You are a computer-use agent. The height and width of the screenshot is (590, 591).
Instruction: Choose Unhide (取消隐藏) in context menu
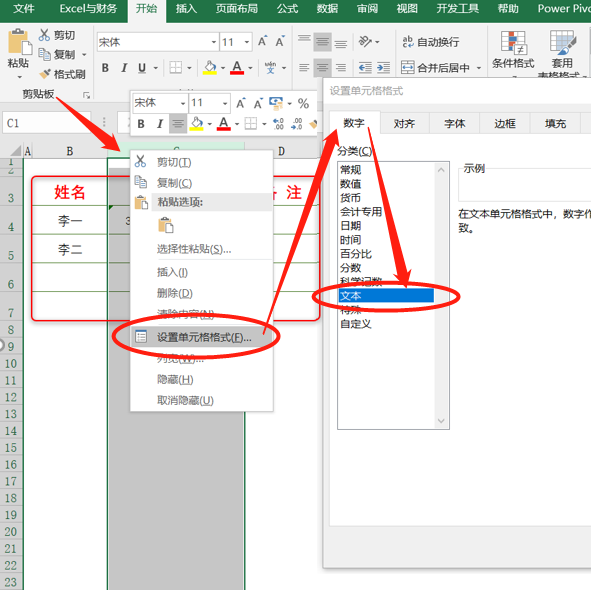201,400
